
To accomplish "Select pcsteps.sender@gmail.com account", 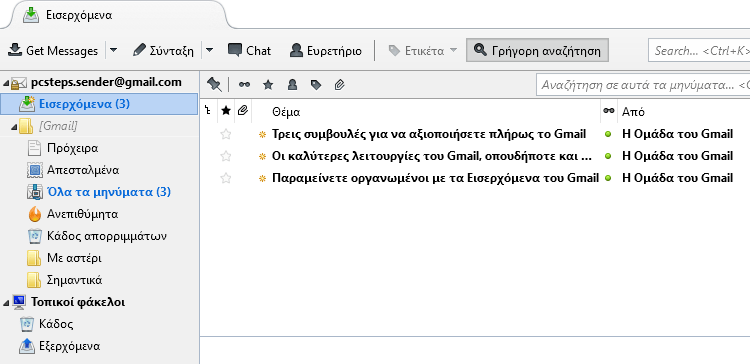I will pos(106,82).
